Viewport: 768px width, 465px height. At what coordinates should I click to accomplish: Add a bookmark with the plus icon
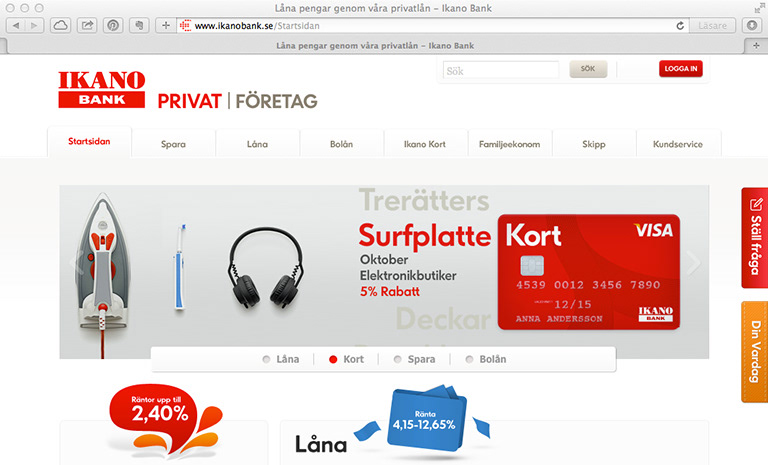pyautogui.click(x=166, y=25)
